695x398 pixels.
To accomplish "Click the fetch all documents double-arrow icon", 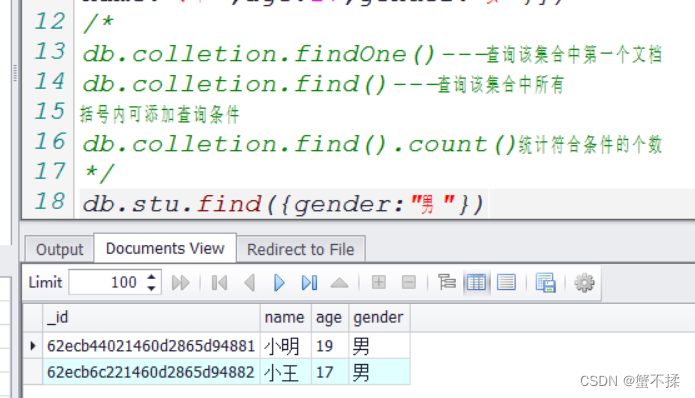I will pos(180,282).
